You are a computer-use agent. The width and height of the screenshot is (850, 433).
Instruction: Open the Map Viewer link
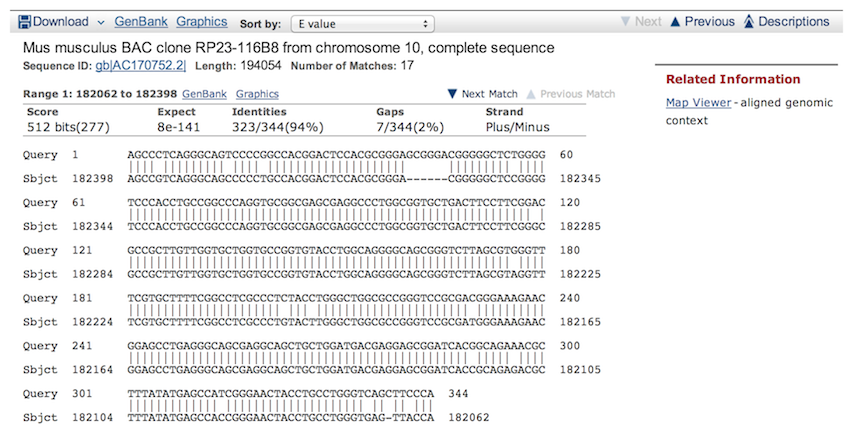698,102
